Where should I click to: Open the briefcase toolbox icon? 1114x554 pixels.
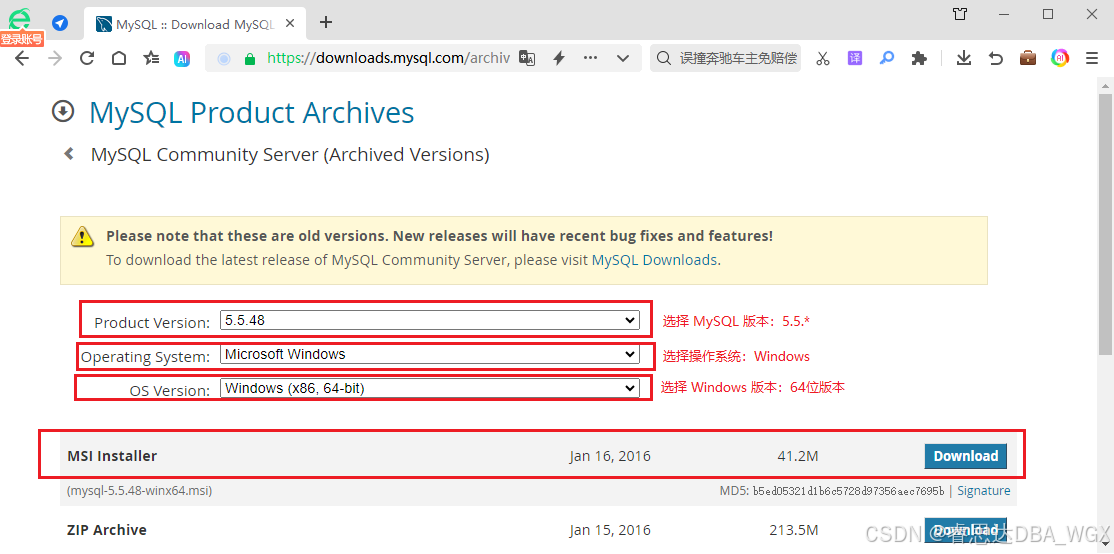1028,58
